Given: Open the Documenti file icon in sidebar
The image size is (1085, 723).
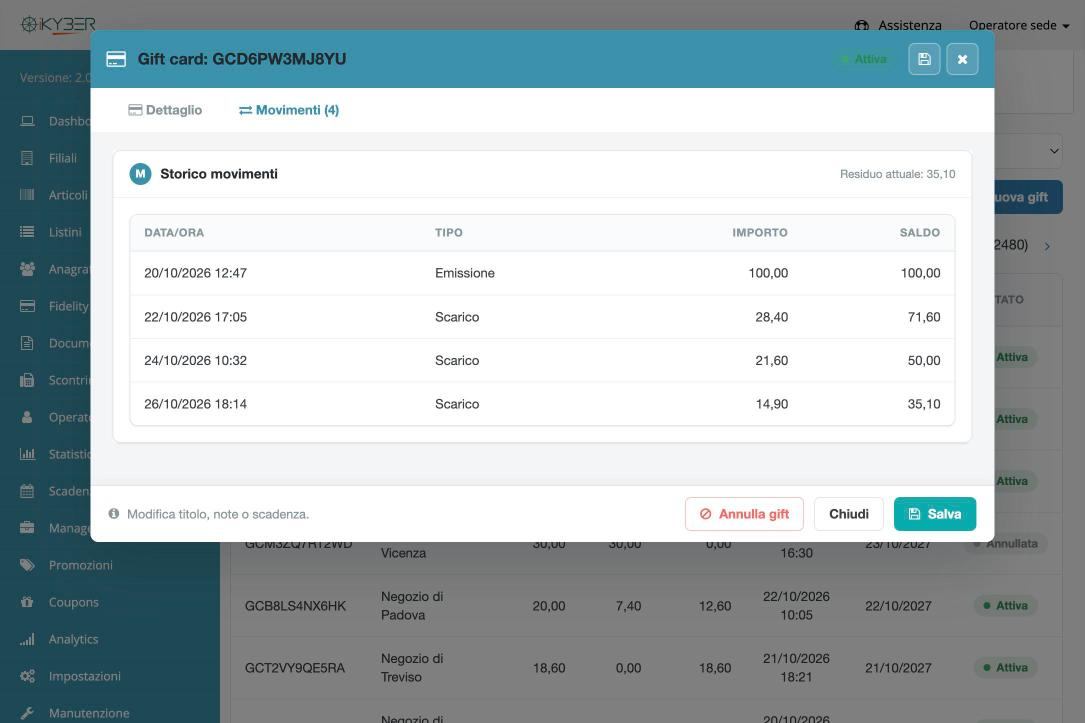Looking at the screenshot, I should pos(27,343).
